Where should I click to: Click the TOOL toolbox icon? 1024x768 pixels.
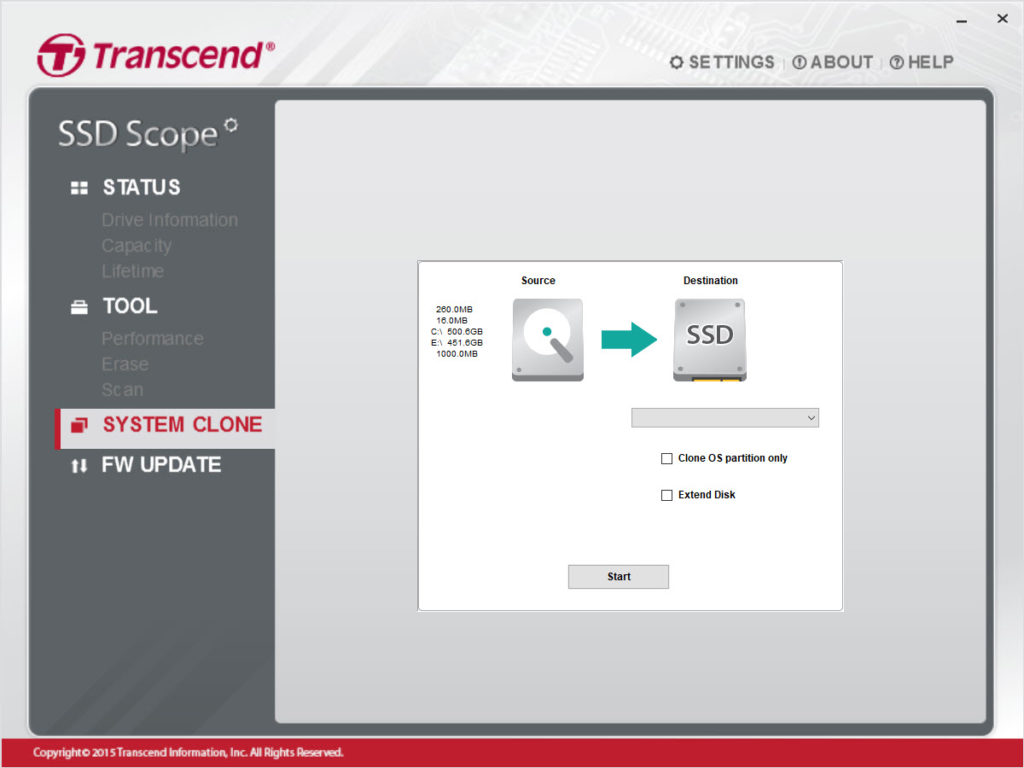79,307
